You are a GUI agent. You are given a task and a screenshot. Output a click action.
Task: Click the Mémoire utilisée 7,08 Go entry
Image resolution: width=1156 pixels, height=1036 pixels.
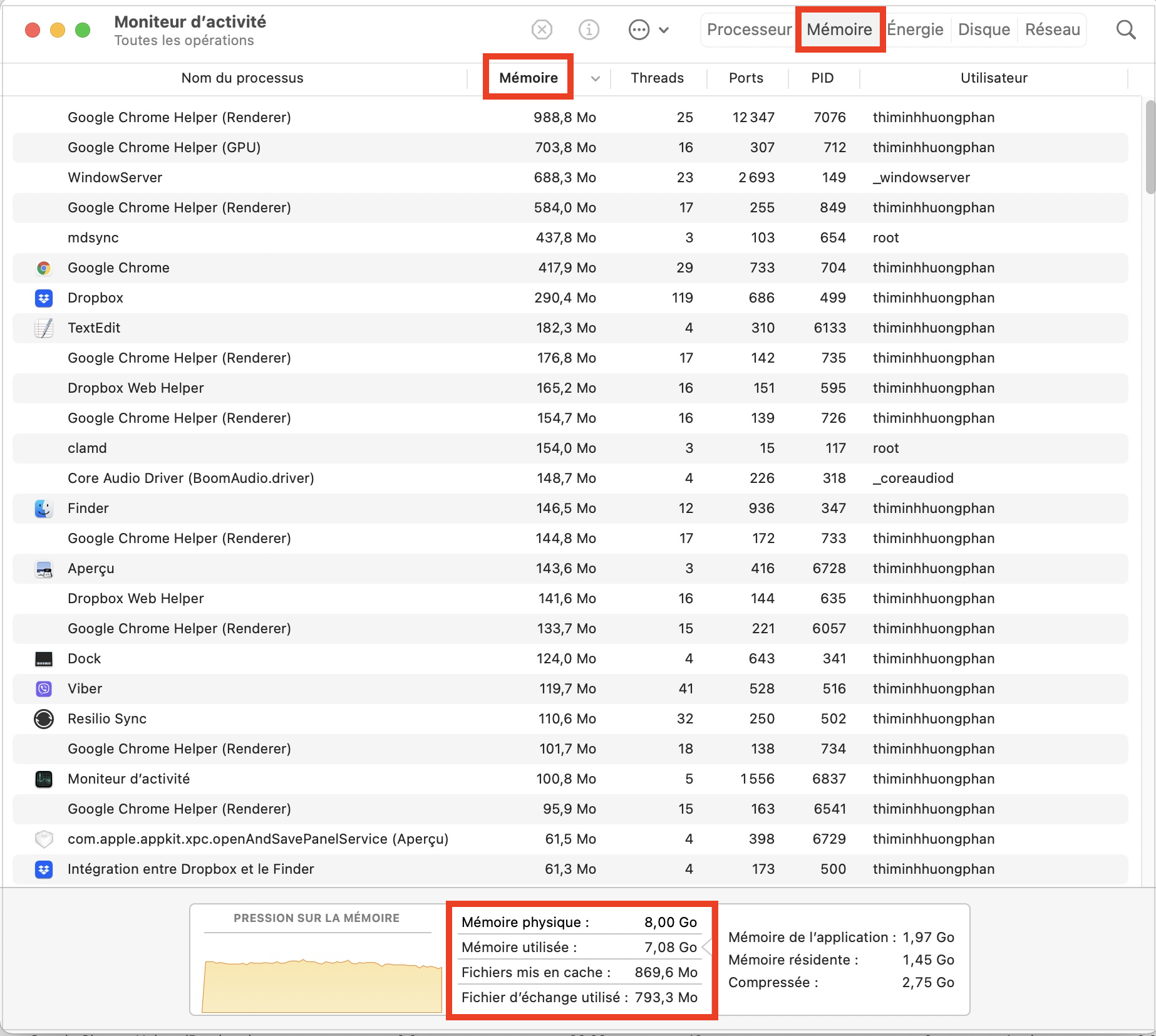coord(579,948)
